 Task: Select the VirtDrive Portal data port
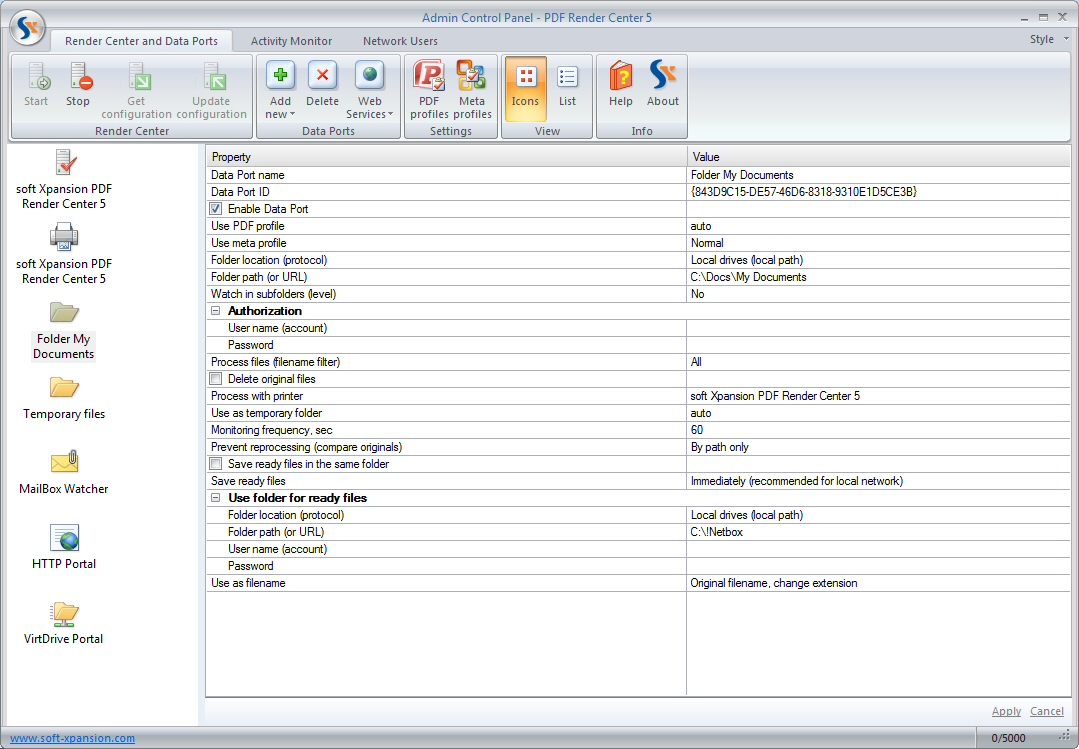[63, 620]
